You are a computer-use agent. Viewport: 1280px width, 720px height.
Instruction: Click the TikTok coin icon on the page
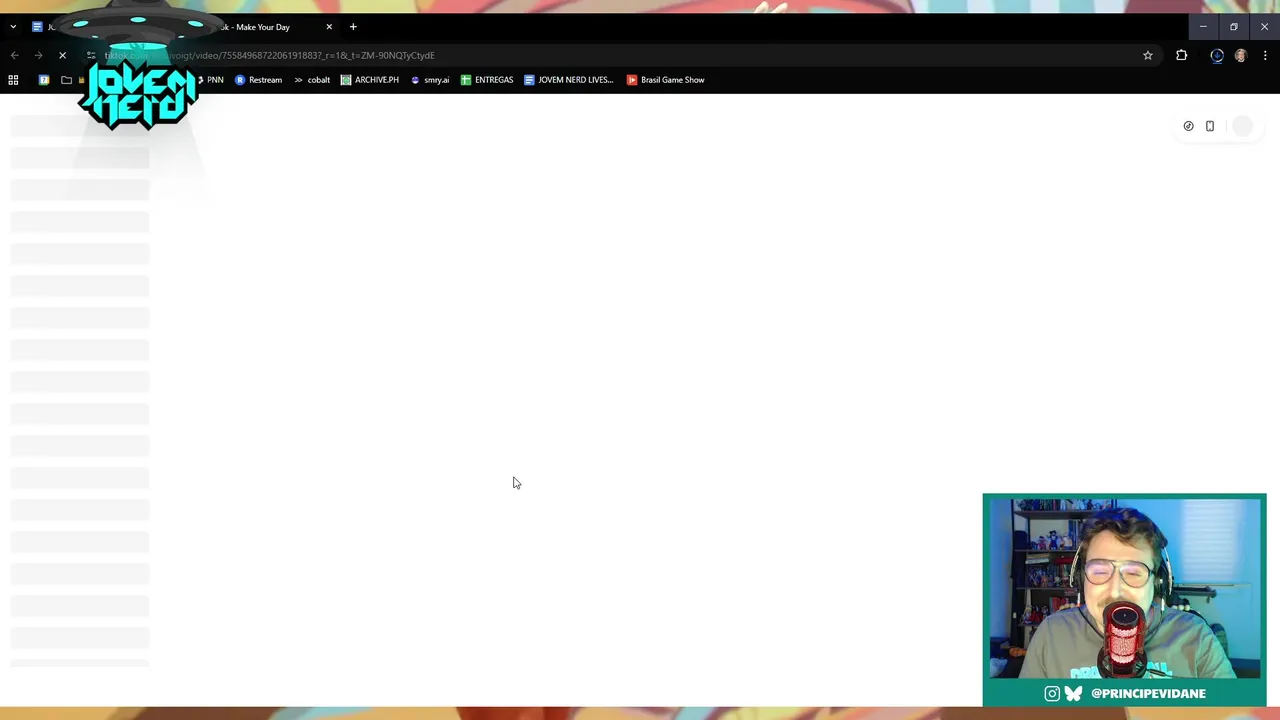1188,126
